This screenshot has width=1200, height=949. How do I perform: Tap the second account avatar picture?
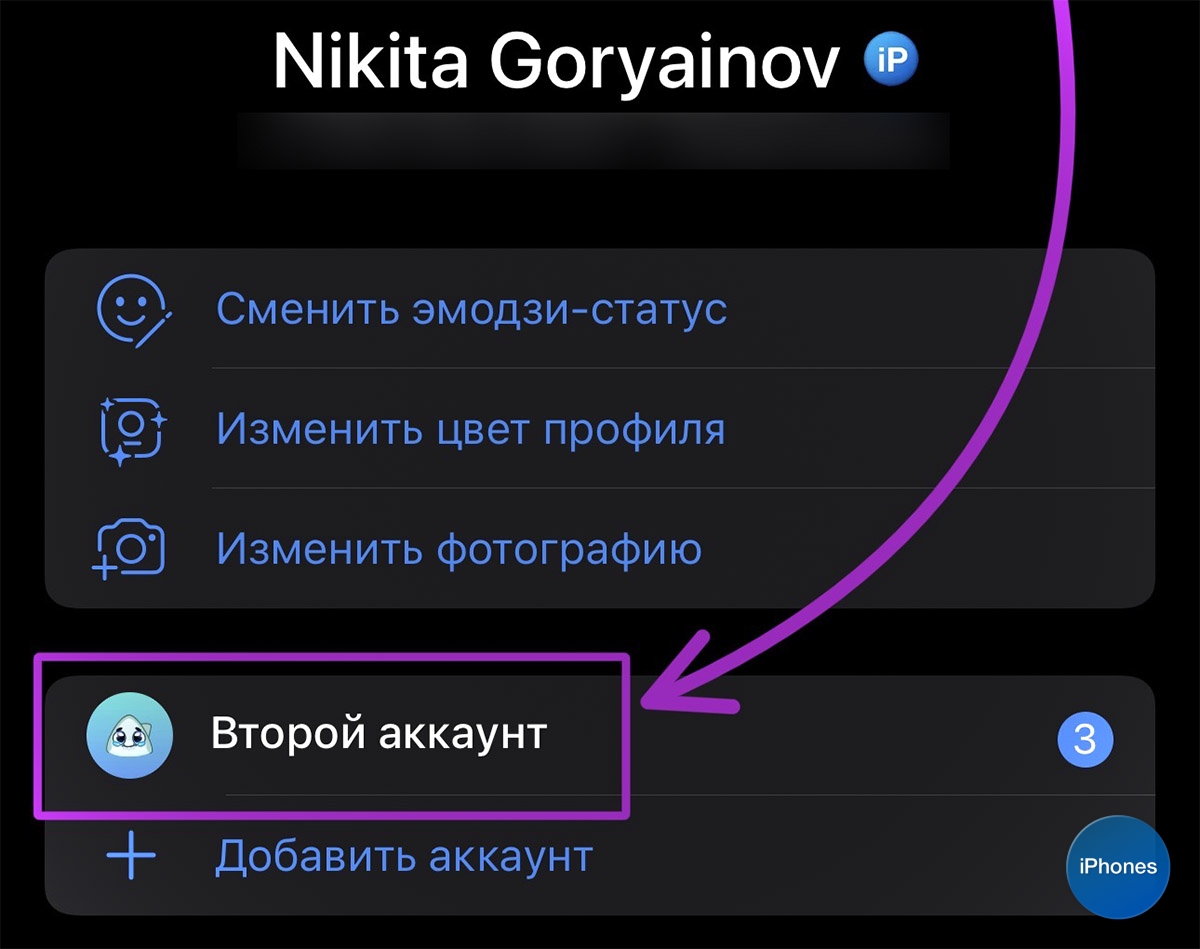pyautogui.click(x=130, y=735)
